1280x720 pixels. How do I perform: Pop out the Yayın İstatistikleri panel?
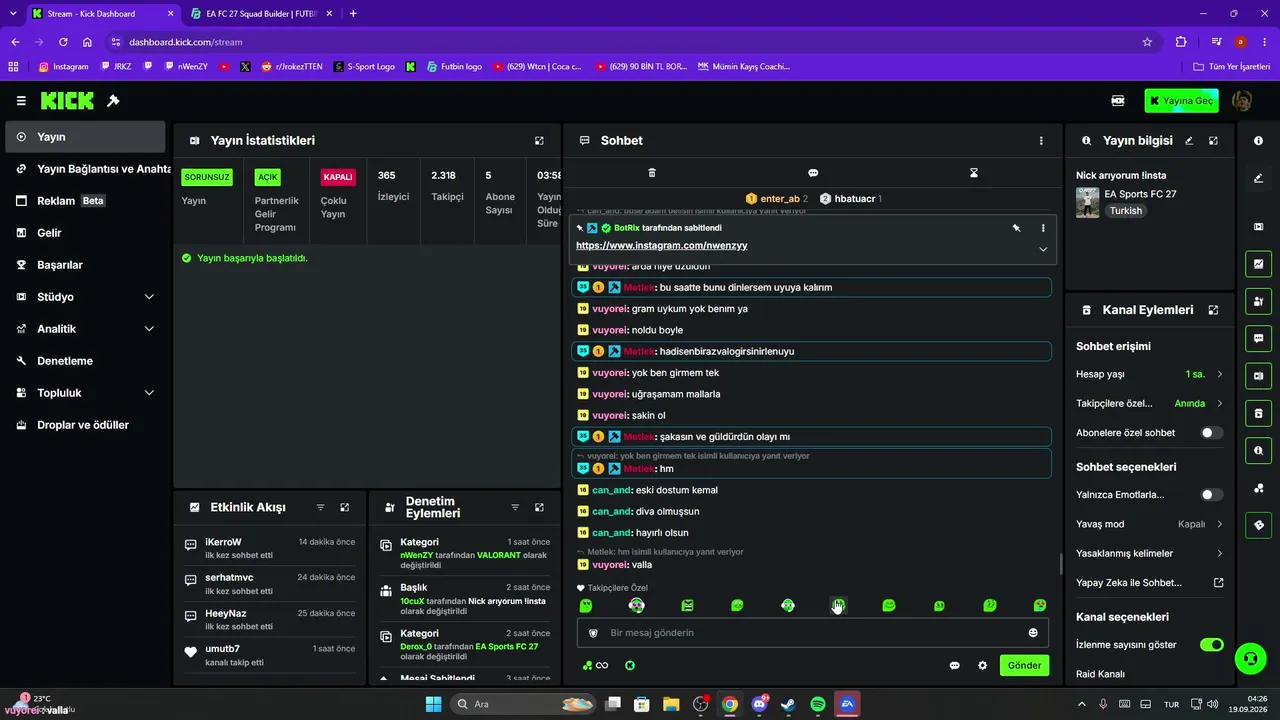tap(539, 141)
